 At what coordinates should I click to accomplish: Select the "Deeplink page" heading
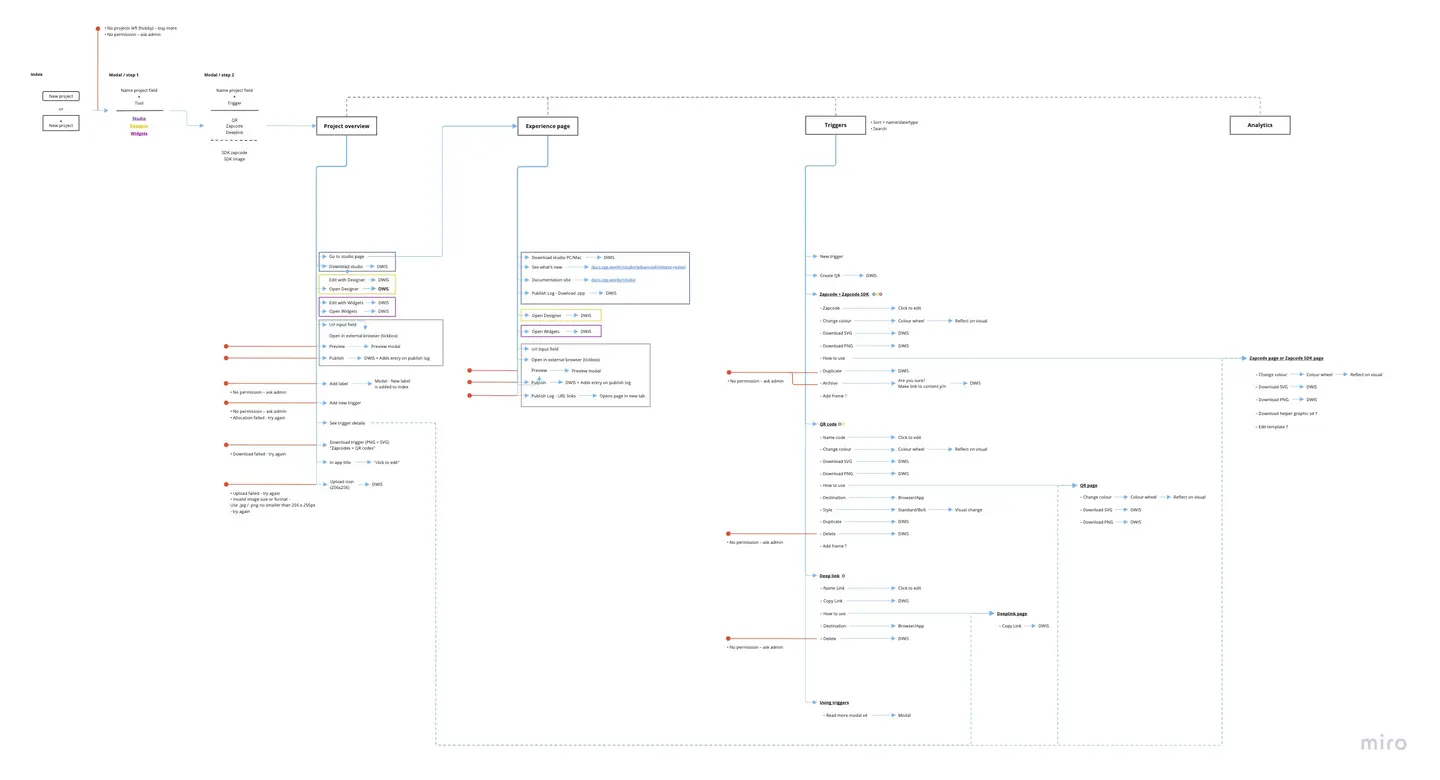click(1011, 613)
